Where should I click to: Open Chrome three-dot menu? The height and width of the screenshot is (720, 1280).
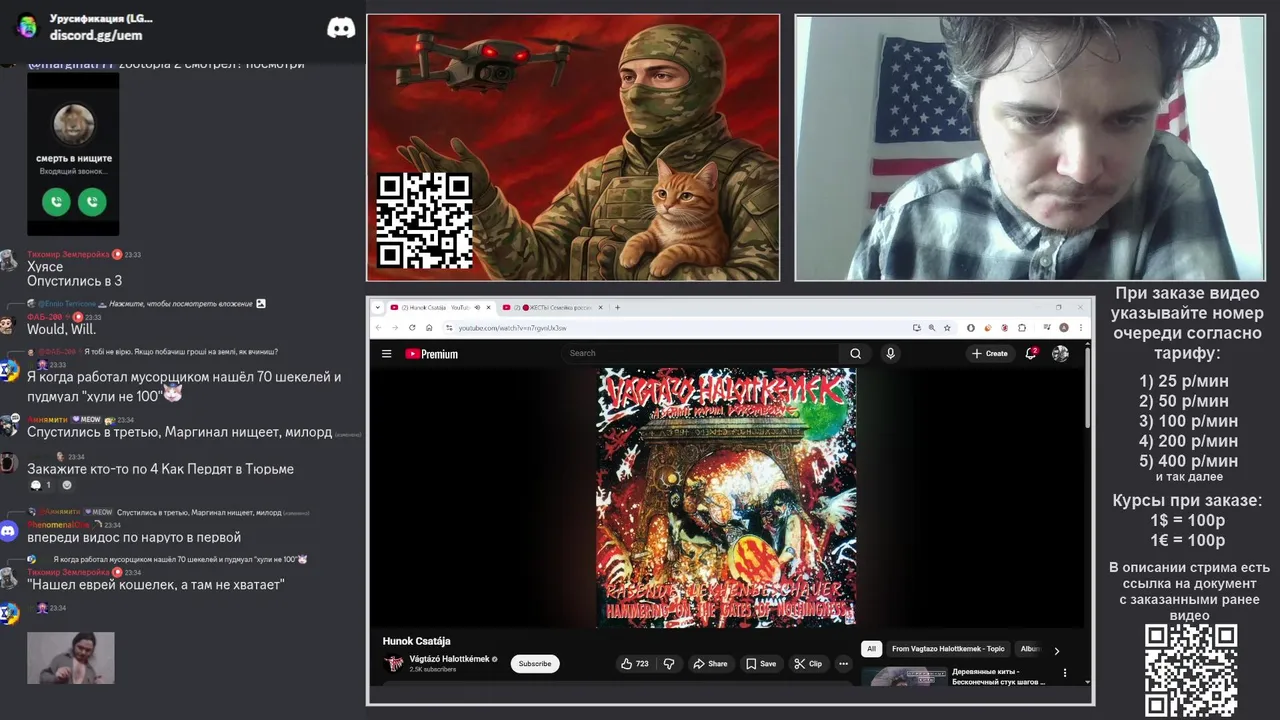[x=1081, y=328]
